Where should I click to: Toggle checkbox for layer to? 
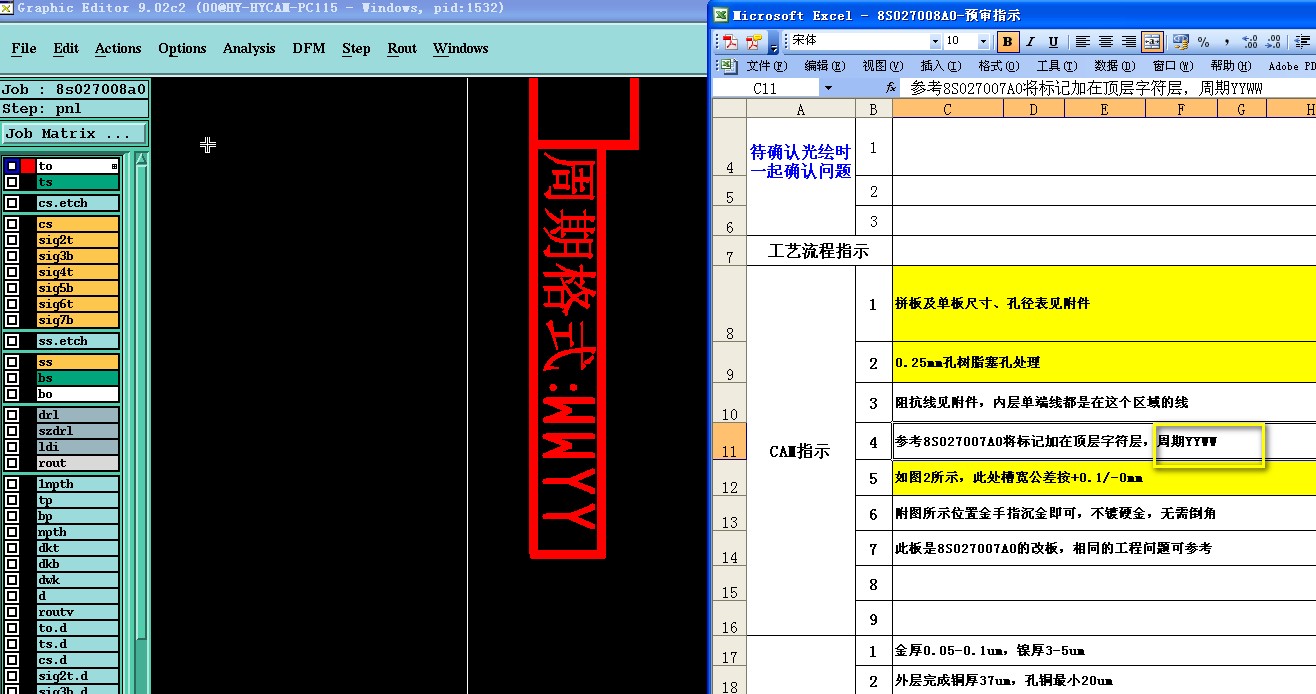12,166
